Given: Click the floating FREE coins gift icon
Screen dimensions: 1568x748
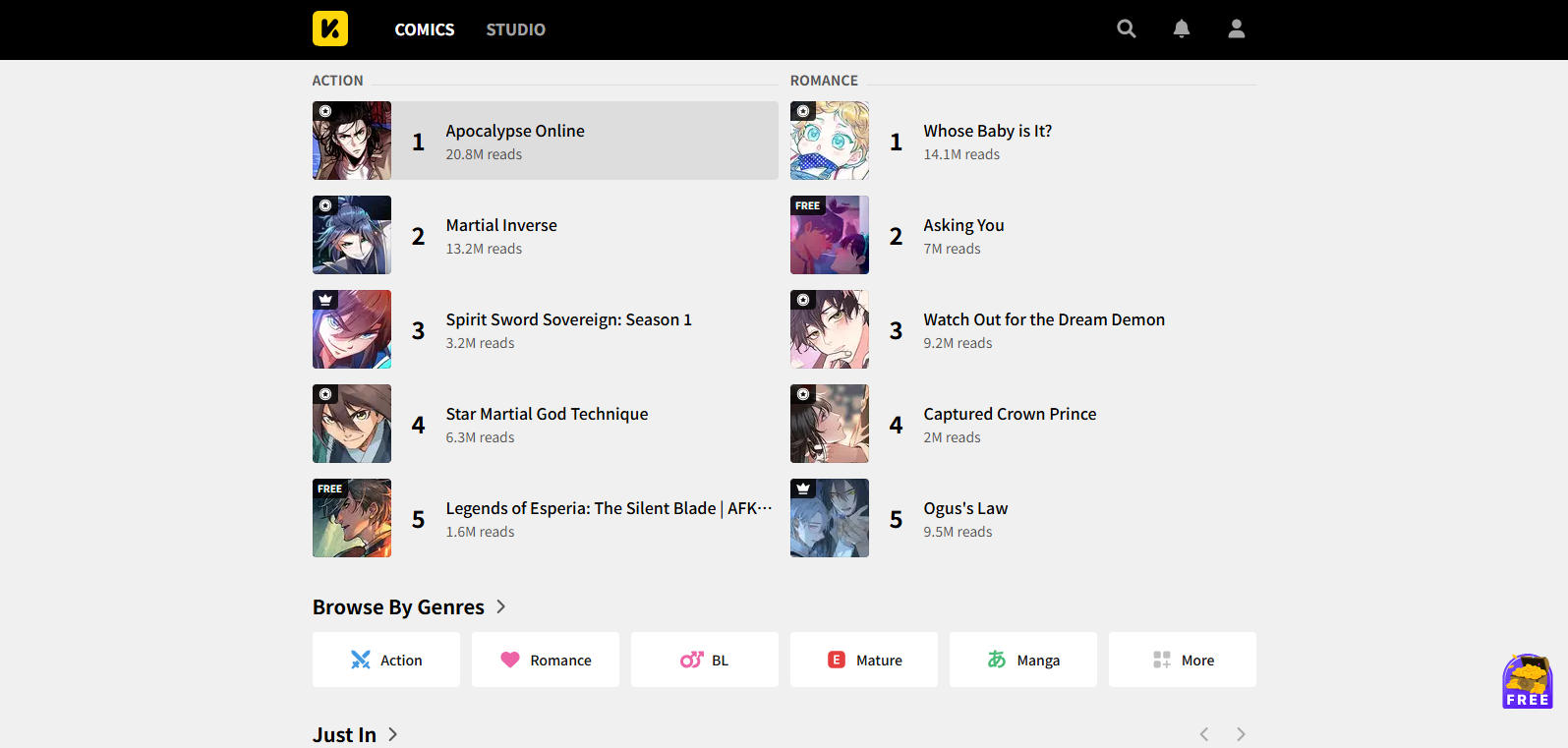Looking at the screenshot, I should click(1527, 681).
